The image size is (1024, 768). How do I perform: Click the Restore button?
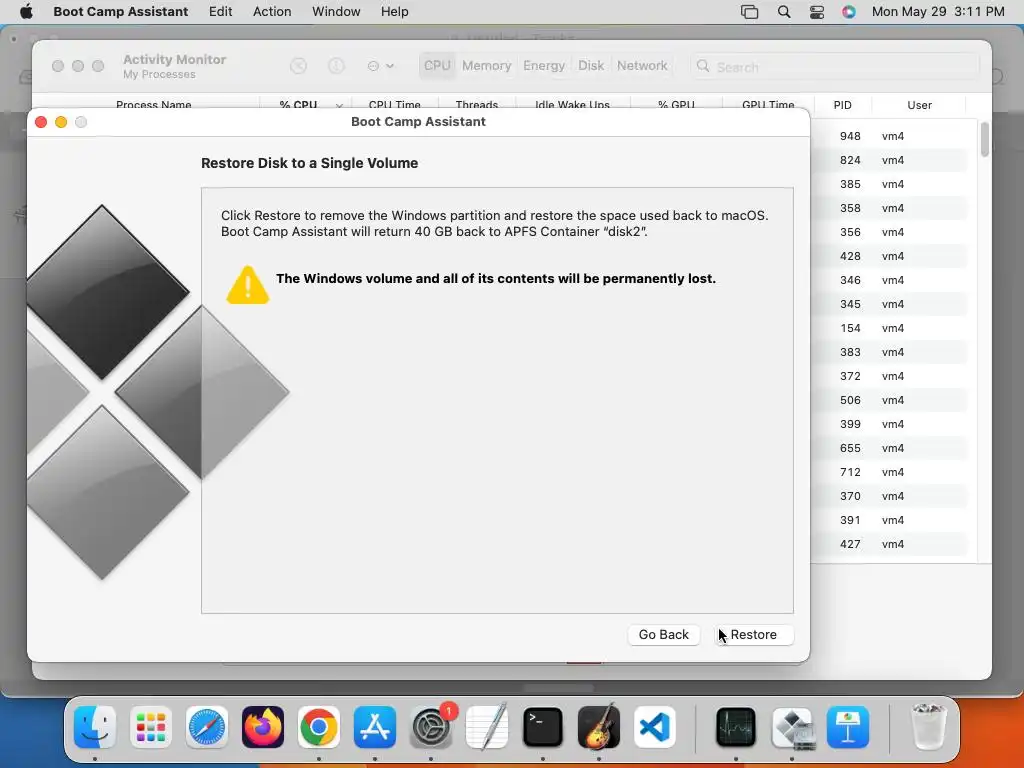(753, 635)
